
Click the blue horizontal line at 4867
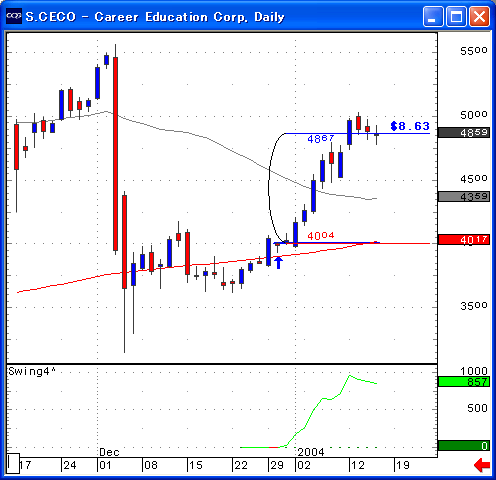point(357,133)
